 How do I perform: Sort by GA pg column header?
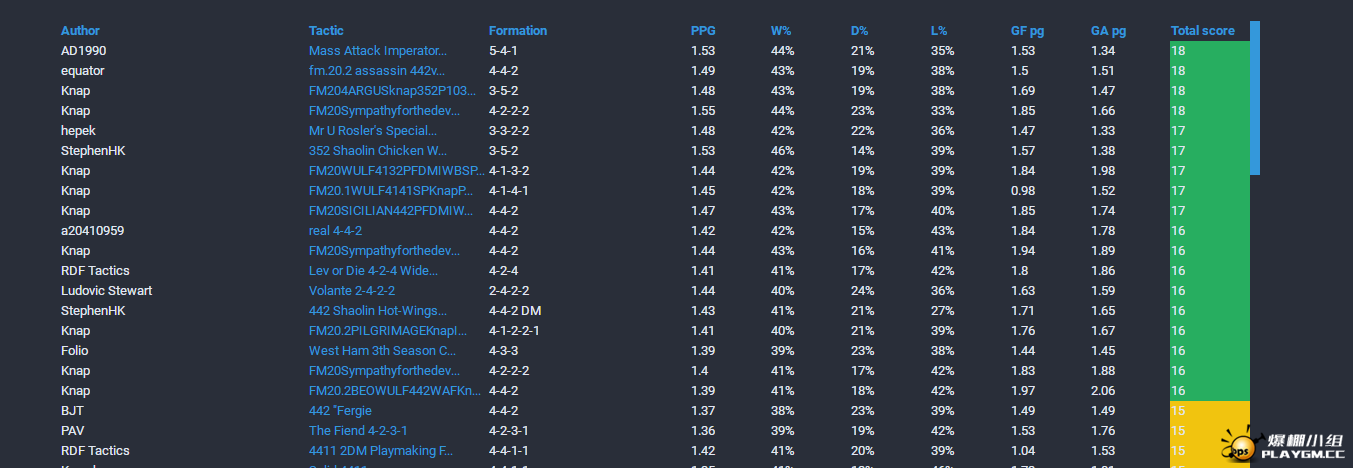pyautogui.click(x=1108, y=31)
